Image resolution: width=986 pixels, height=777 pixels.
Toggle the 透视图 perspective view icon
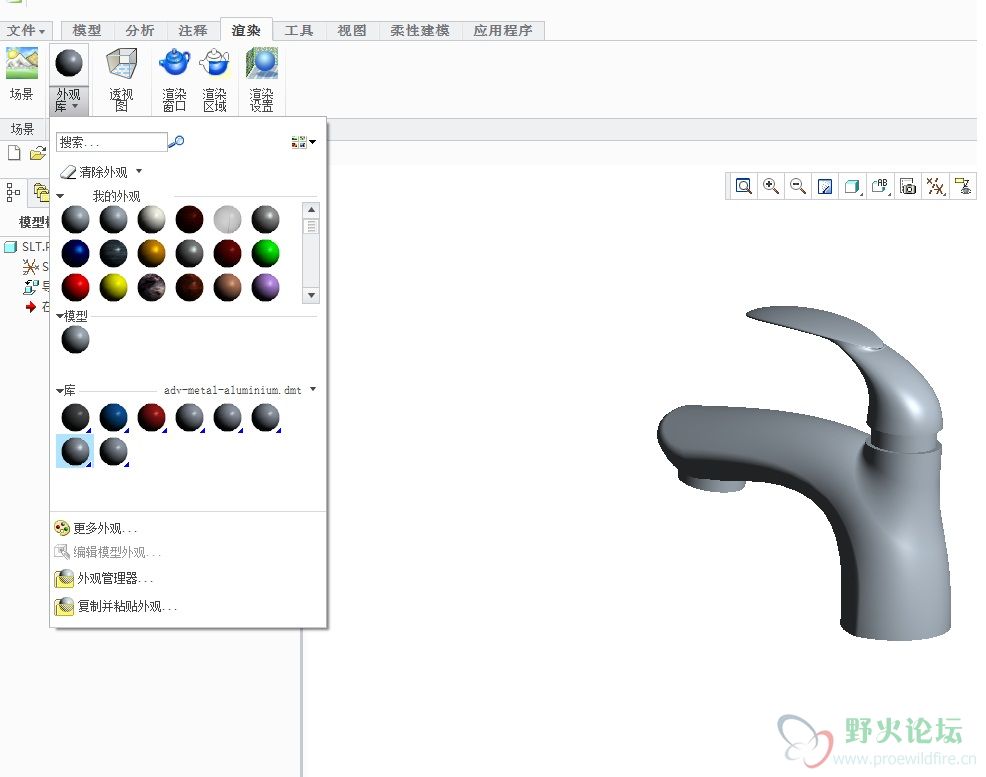121,80
